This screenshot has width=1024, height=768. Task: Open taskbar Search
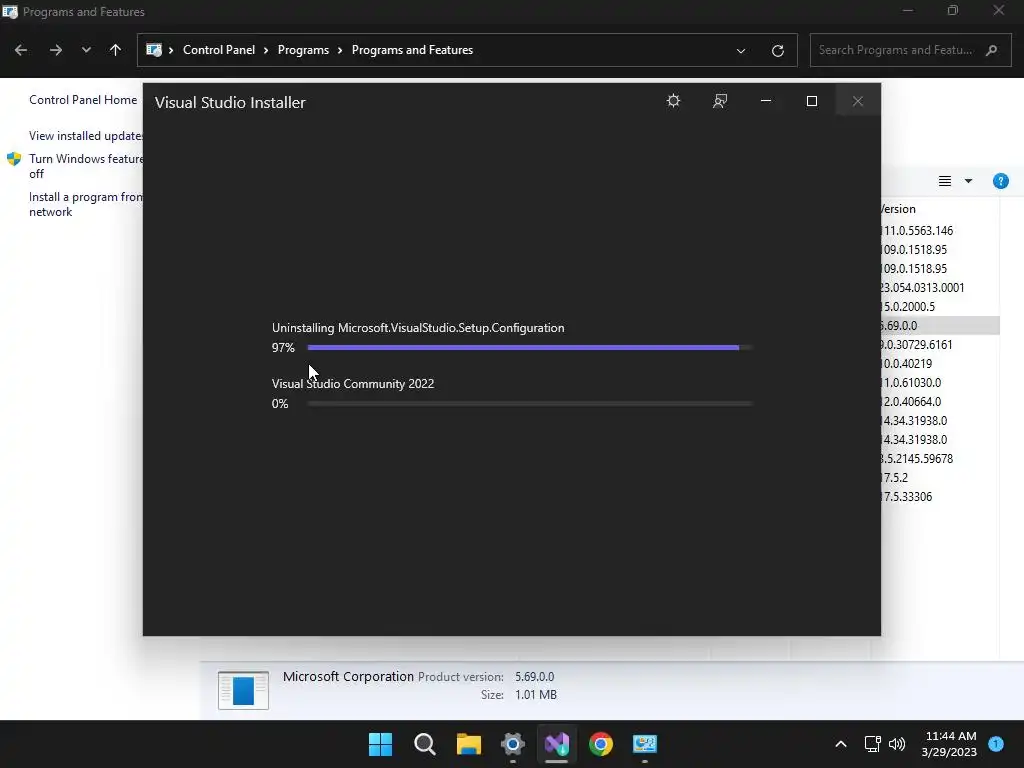[424, 744]
